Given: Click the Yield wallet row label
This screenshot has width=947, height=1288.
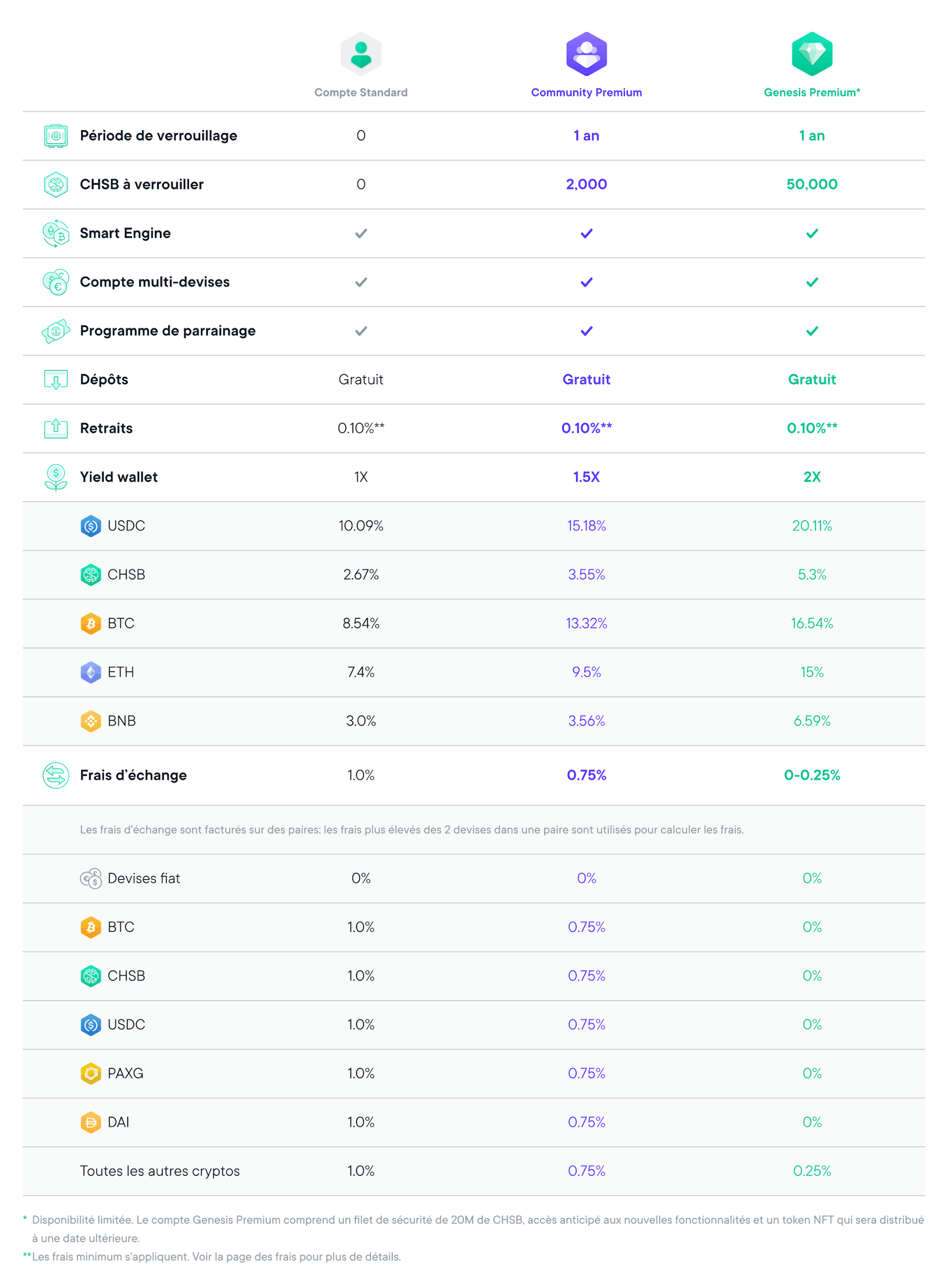Looking at the screenshot, I should tap(118, 477).
